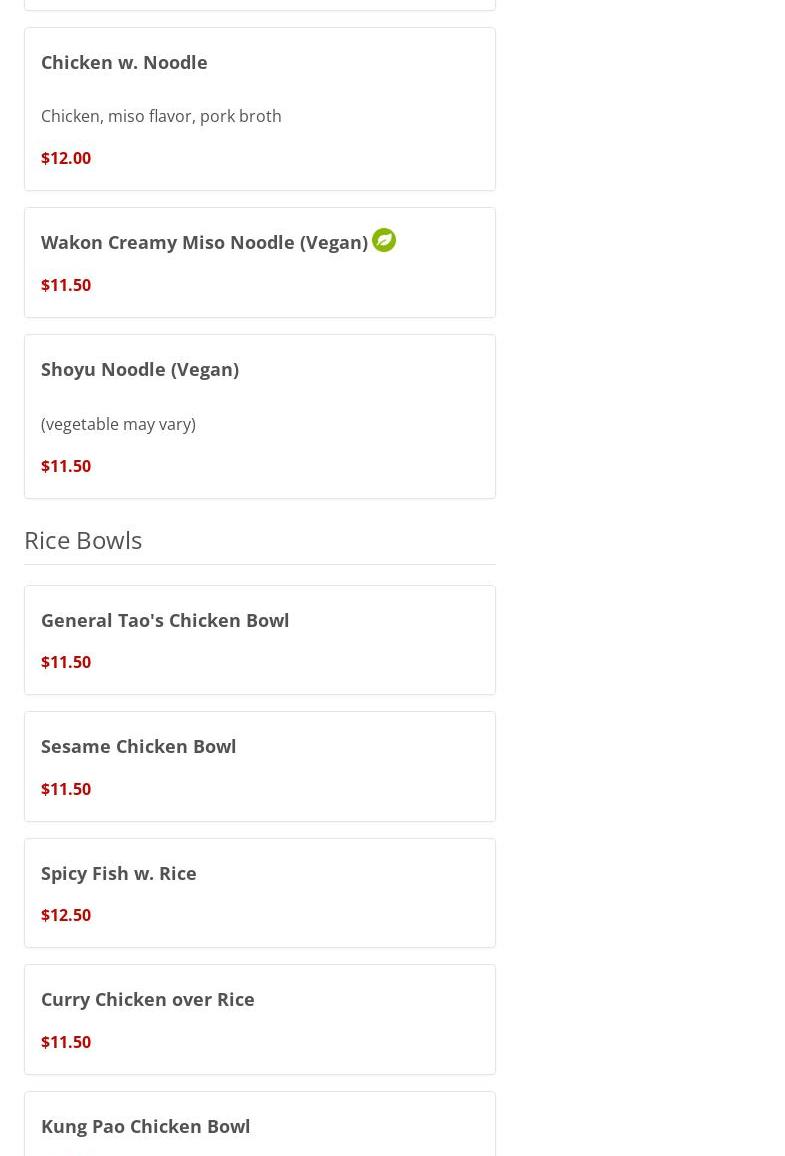The width and height of the screenshot is (785, 1156).
Task: Open the General Tao's Chicken Bowl item
Action: 259,640
